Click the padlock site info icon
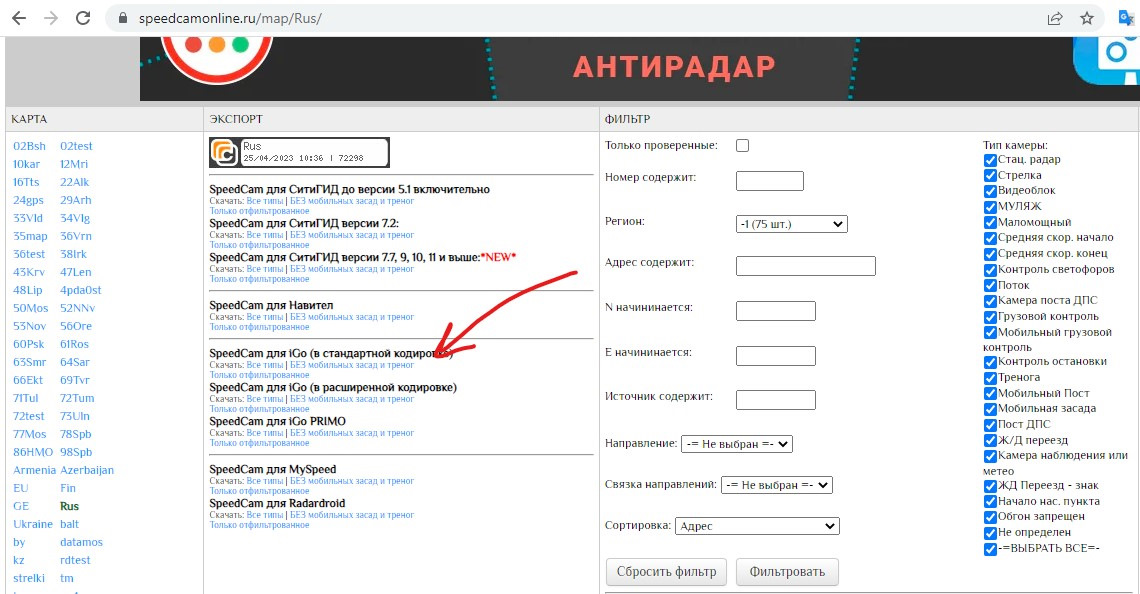Viewport: 1140px width, 594px height. 123,19
